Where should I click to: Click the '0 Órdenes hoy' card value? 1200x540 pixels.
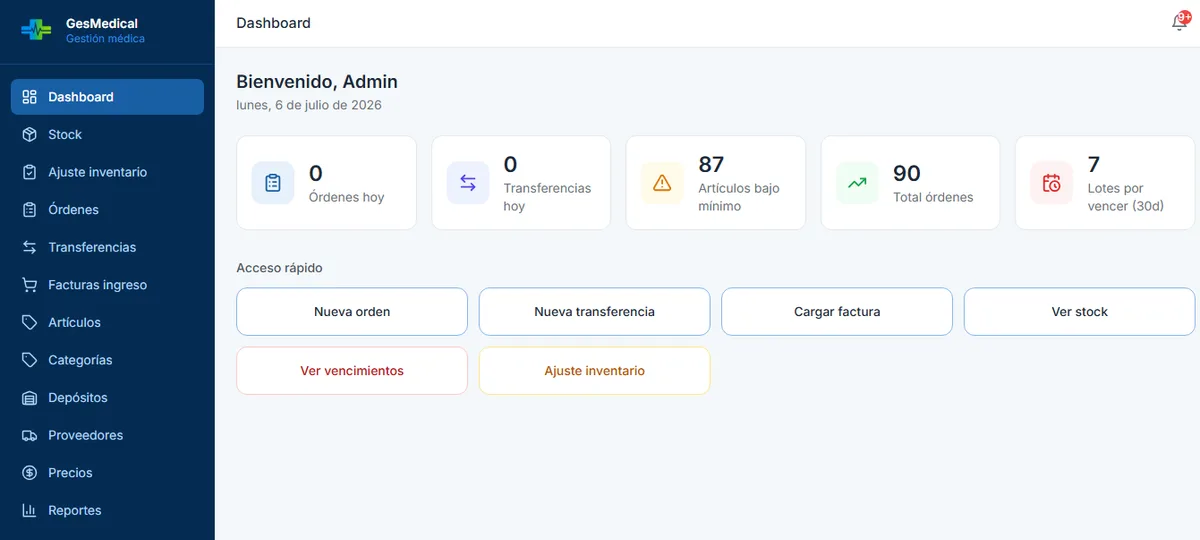[316, 174]
